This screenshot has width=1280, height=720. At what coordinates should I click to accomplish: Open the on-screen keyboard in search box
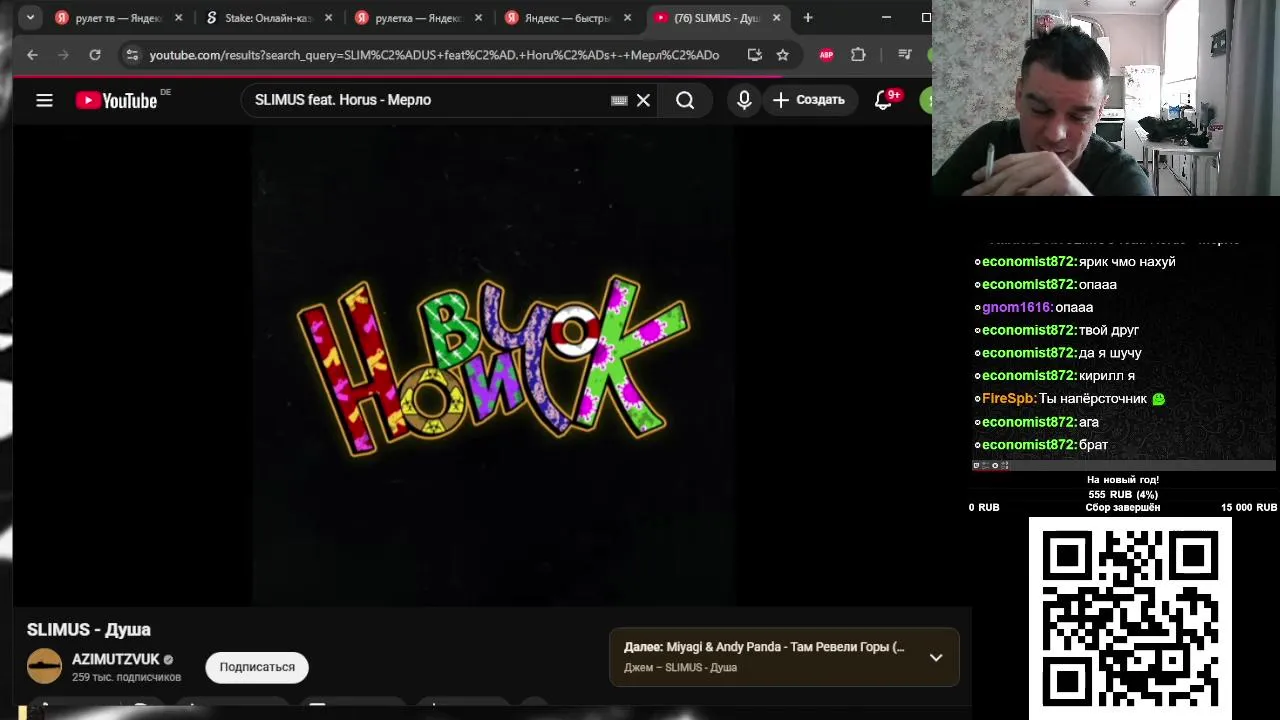[x=619, y=100]
